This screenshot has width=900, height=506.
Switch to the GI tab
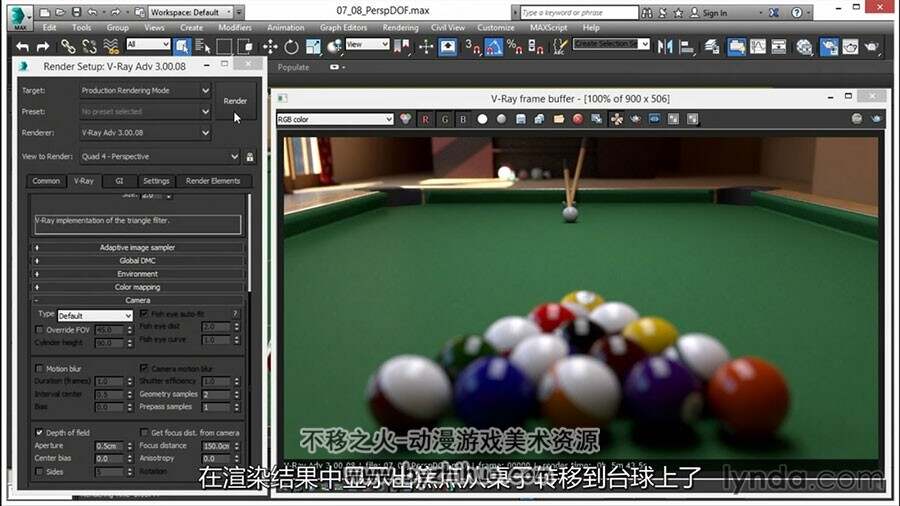click(119, 181)
